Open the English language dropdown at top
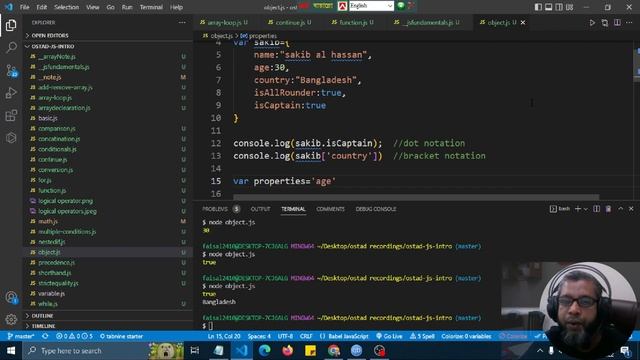The image size is (640, 360). [x=371, y=6]
